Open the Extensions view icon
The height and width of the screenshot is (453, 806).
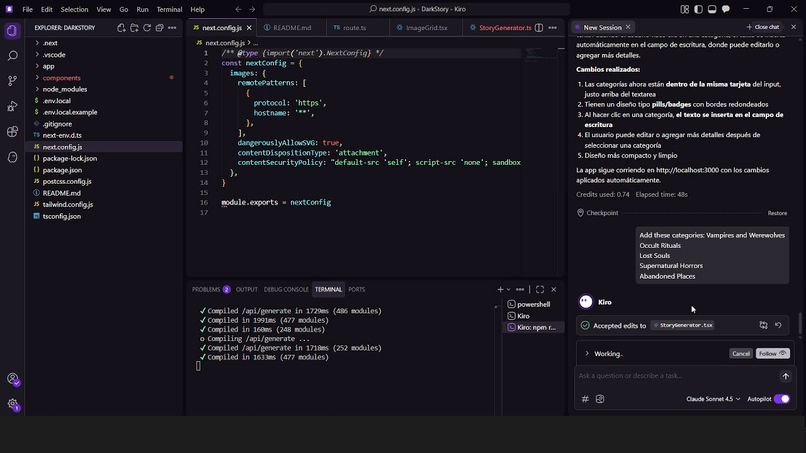(x=12, y=132)
